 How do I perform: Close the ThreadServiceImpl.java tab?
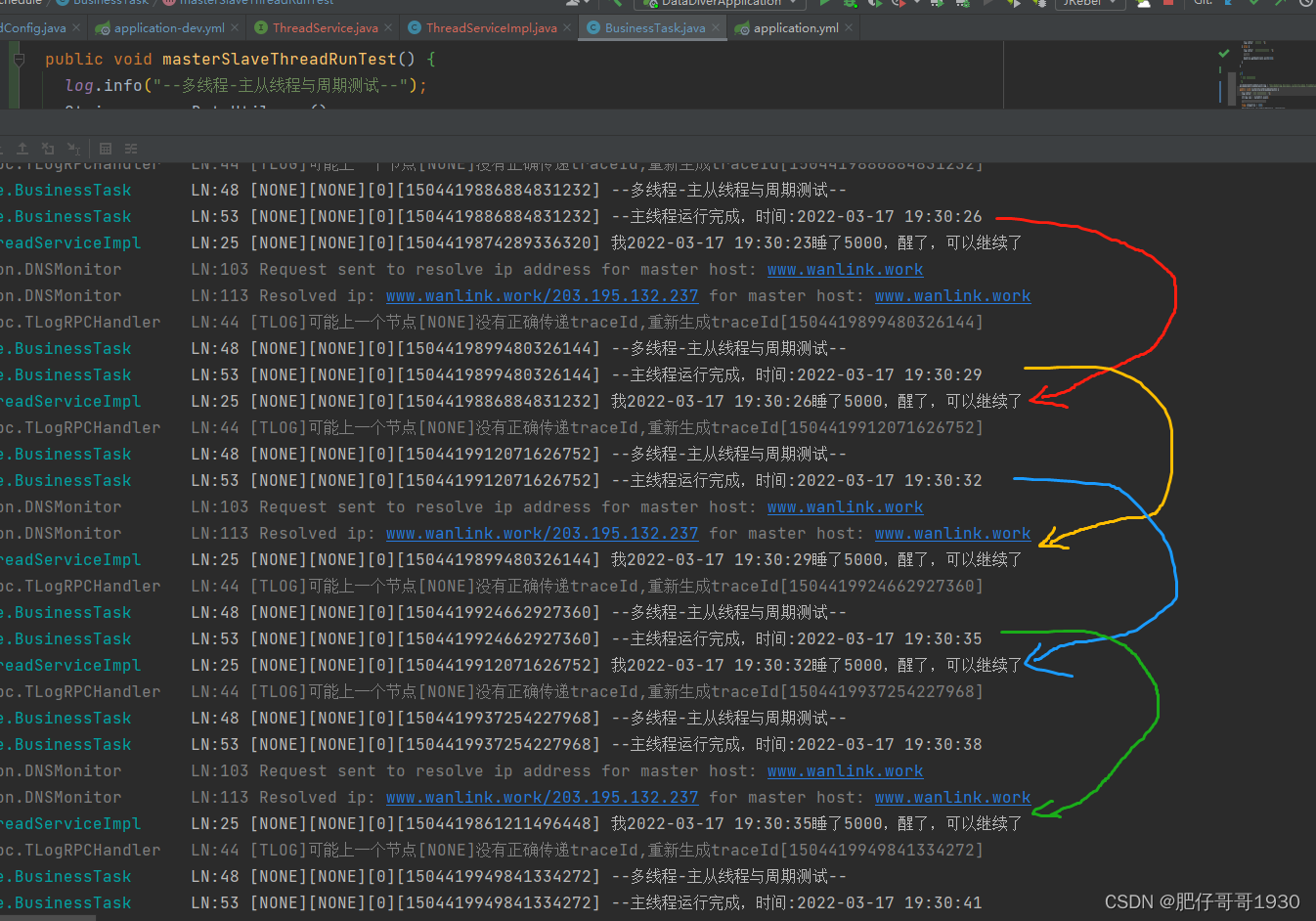click(567, 28)
